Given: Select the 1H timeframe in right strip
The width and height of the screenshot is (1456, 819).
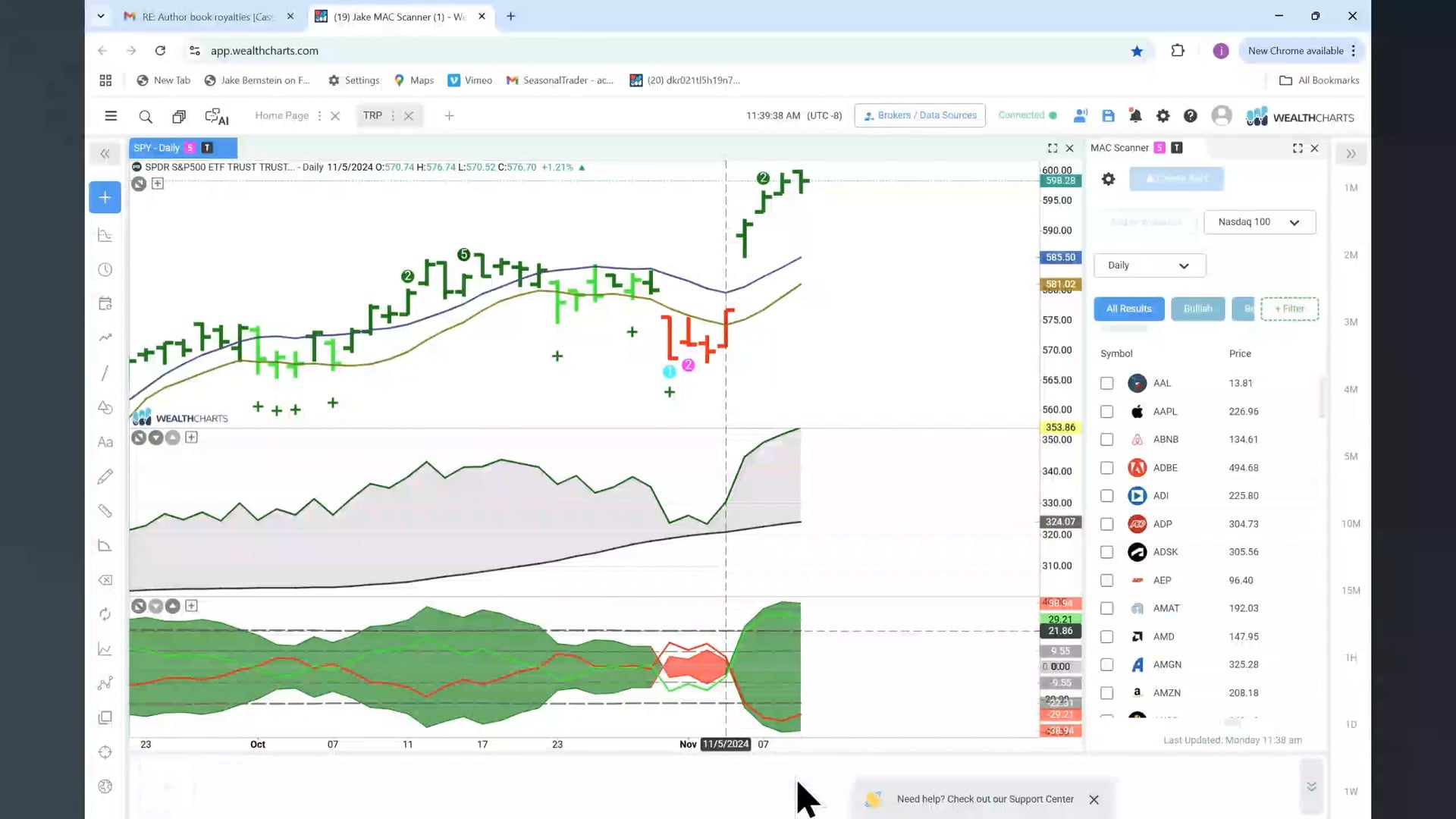Looking at the screenshot, I should [1351, 658].
